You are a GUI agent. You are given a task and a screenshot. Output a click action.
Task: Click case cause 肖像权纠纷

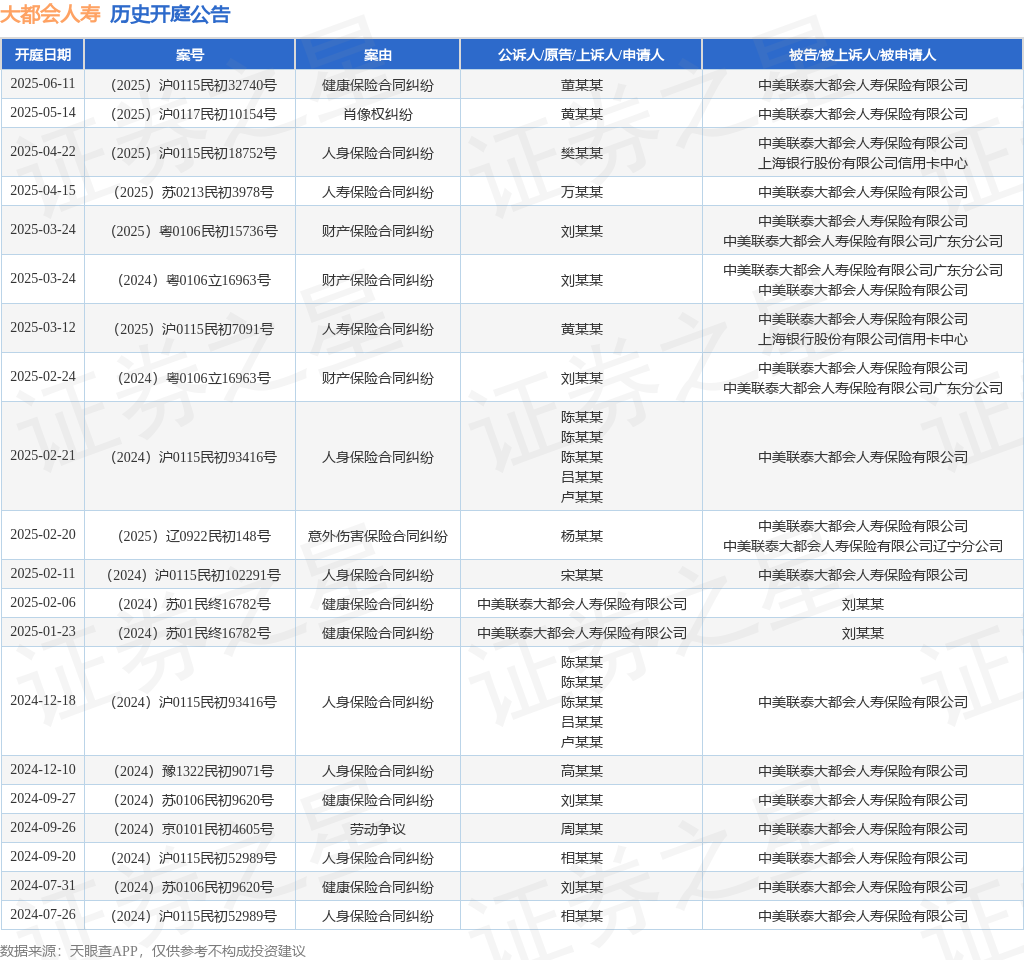[377, 114]
